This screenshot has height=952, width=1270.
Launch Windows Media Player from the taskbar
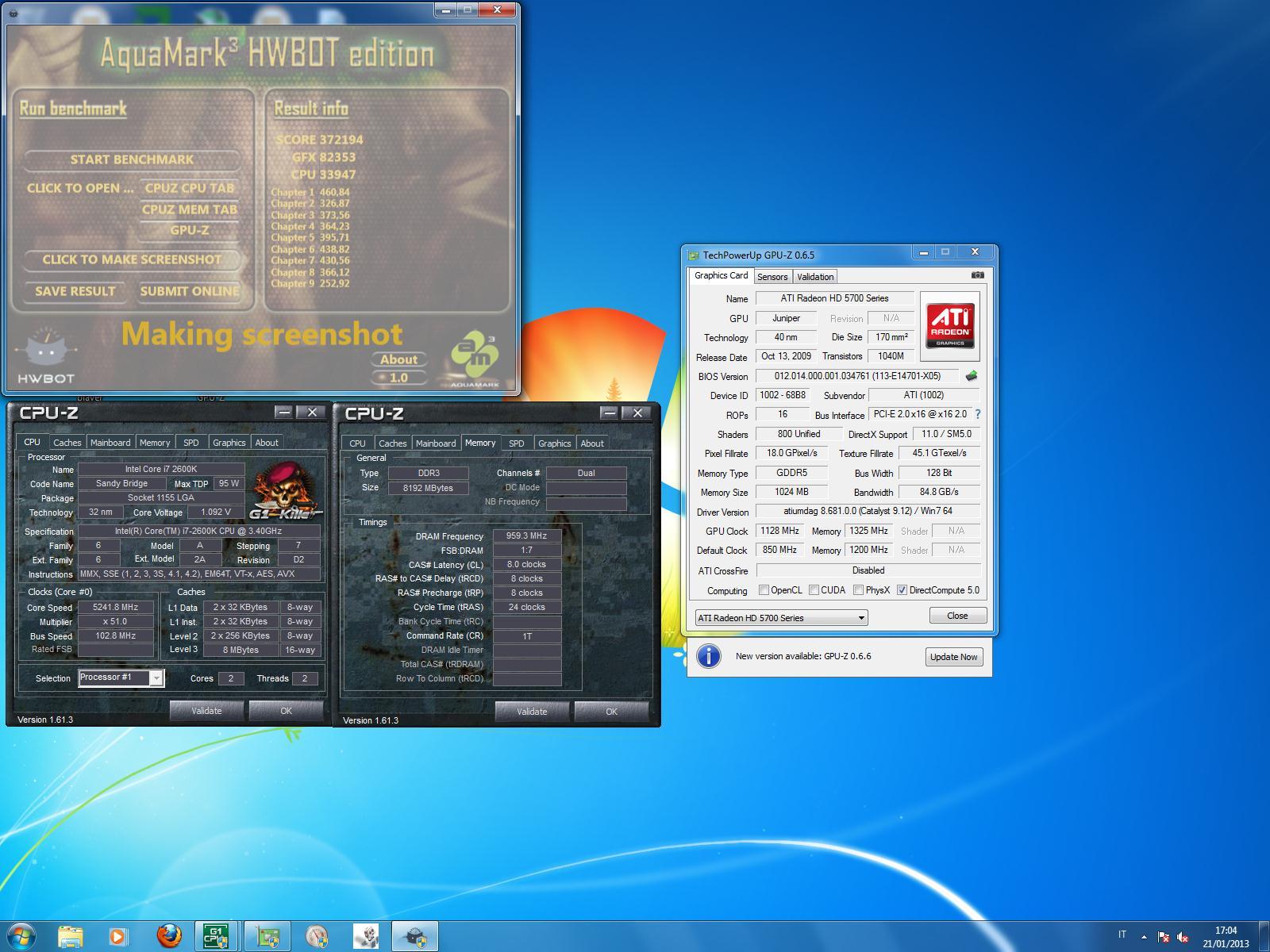coord(117,937)
